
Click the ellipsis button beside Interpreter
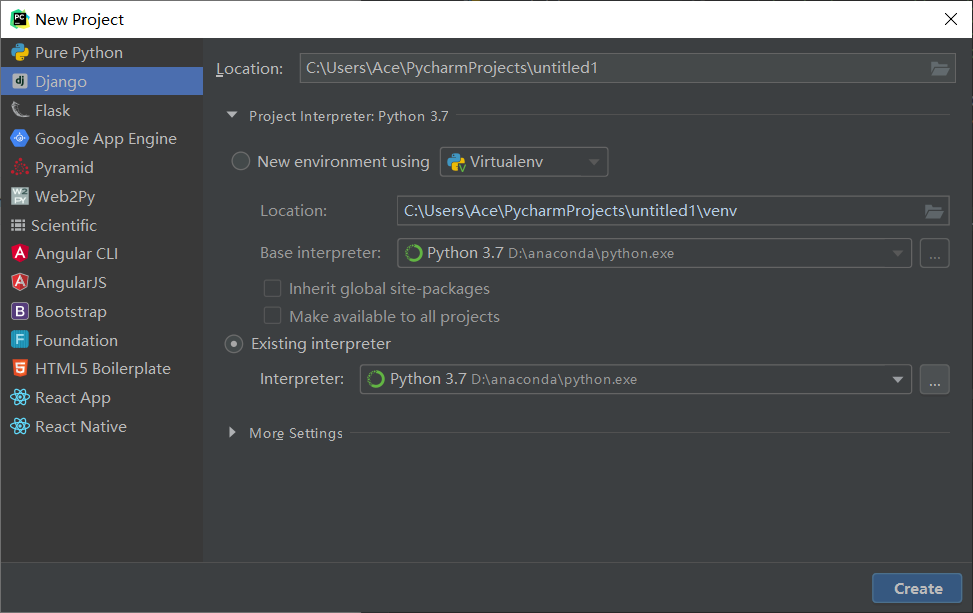pyautogui.click(x=935, y=379)
